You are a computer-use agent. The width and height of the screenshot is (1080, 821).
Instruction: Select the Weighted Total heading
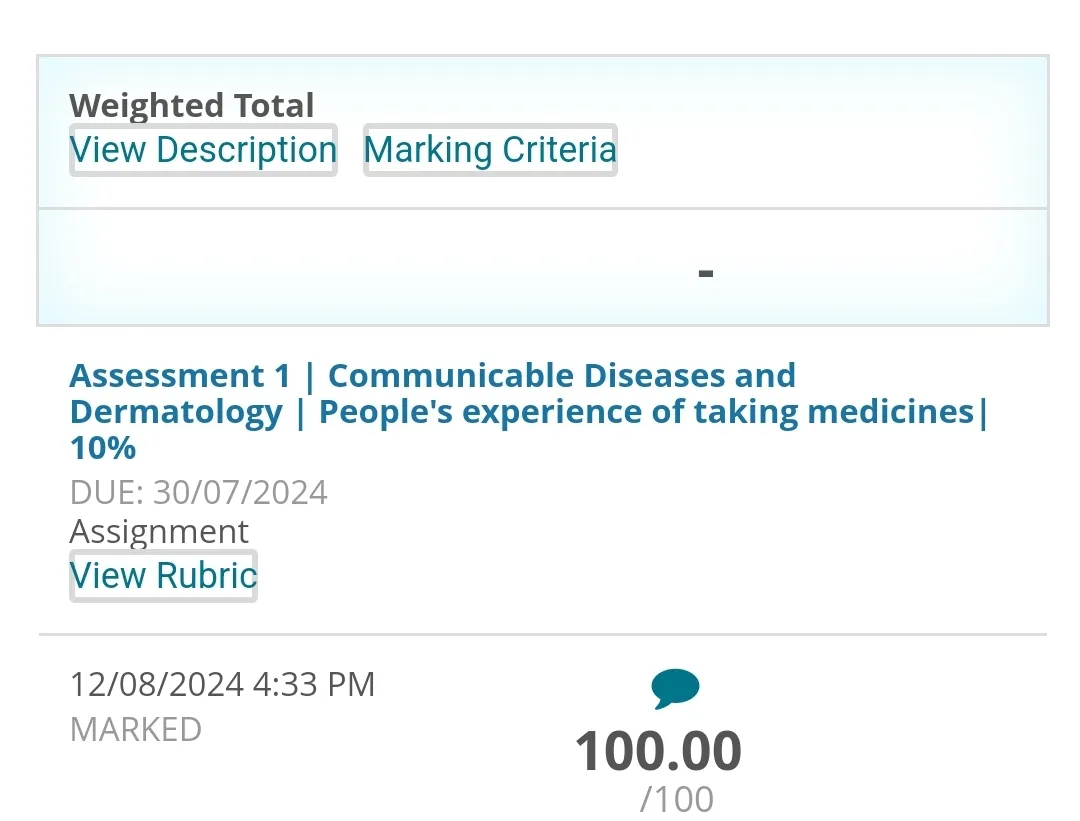coord(192,105)
